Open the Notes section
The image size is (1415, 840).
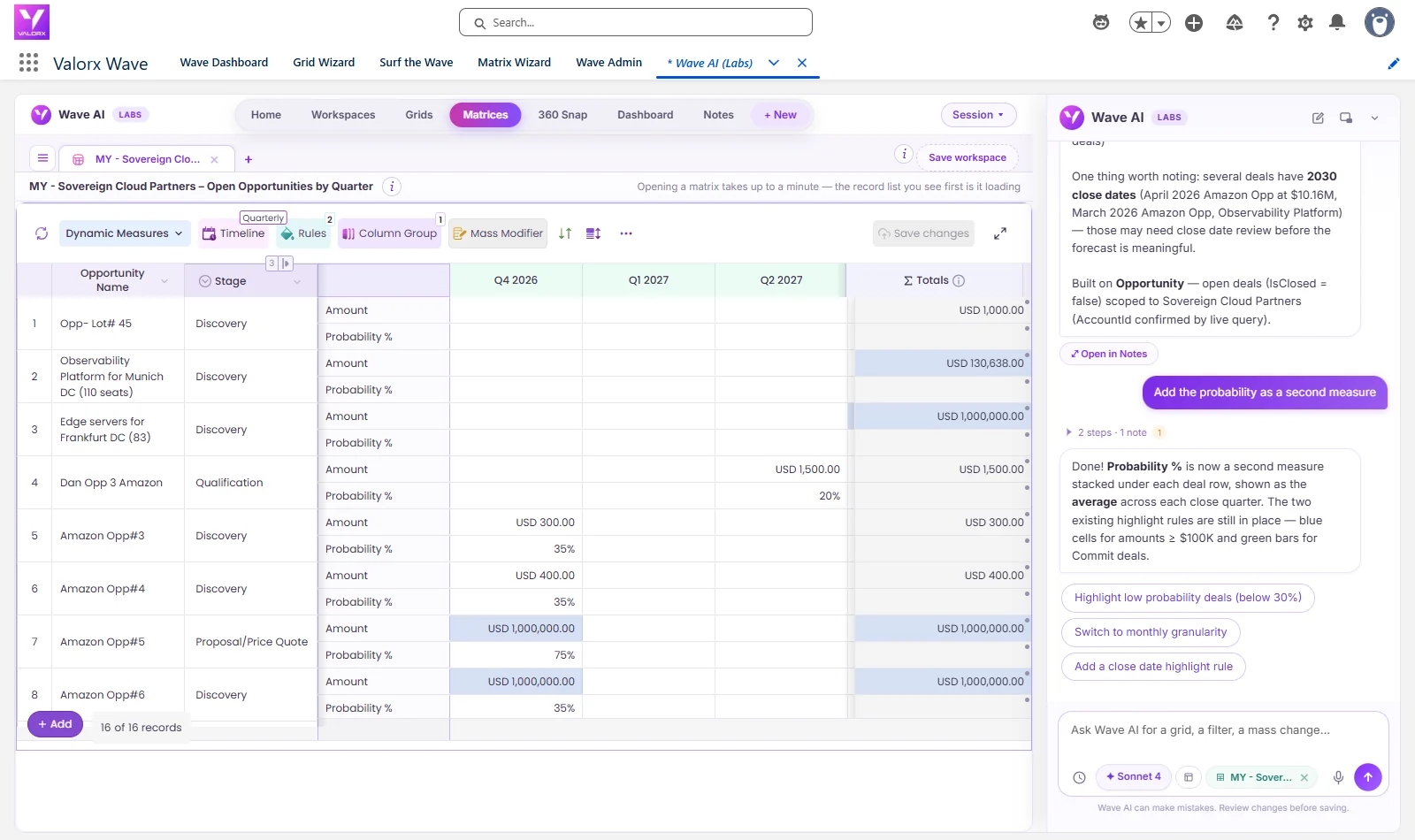[x=718, y=115]
